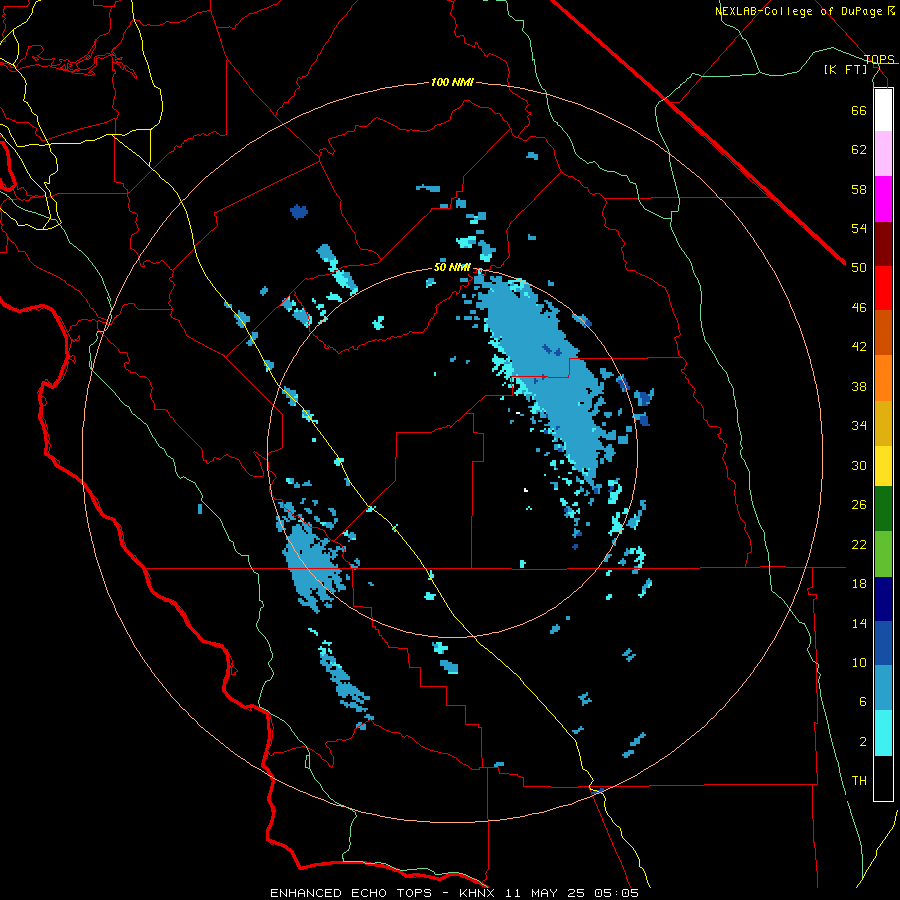Click the 'NEXLAB-College of DuPage' credit text
900x900 pixels.
pyautogui.click(x=800, y=11)
